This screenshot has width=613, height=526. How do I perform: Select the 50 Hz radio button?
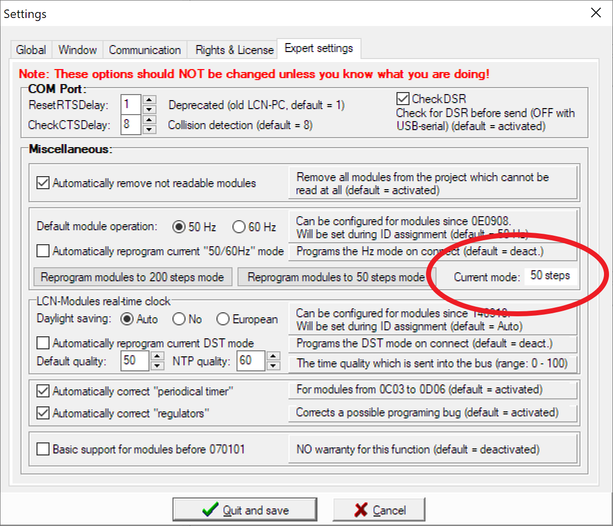[x=180, y=226]
